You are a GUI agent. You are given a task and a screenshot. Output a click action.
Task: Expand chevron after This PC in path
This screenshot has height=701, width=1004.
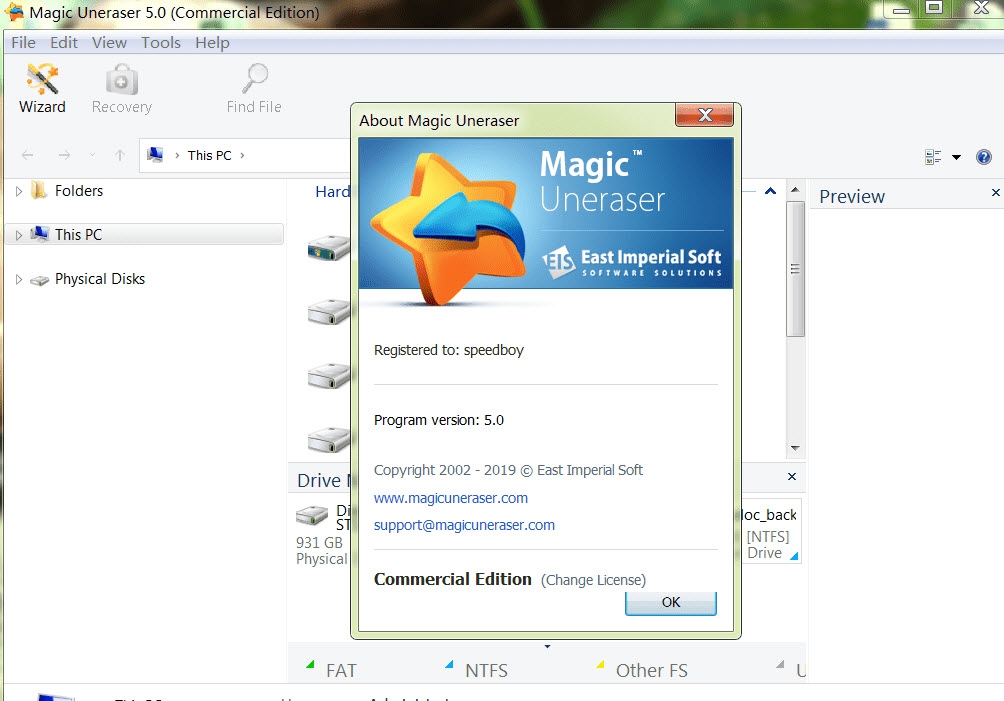click(x=242, y=156)
